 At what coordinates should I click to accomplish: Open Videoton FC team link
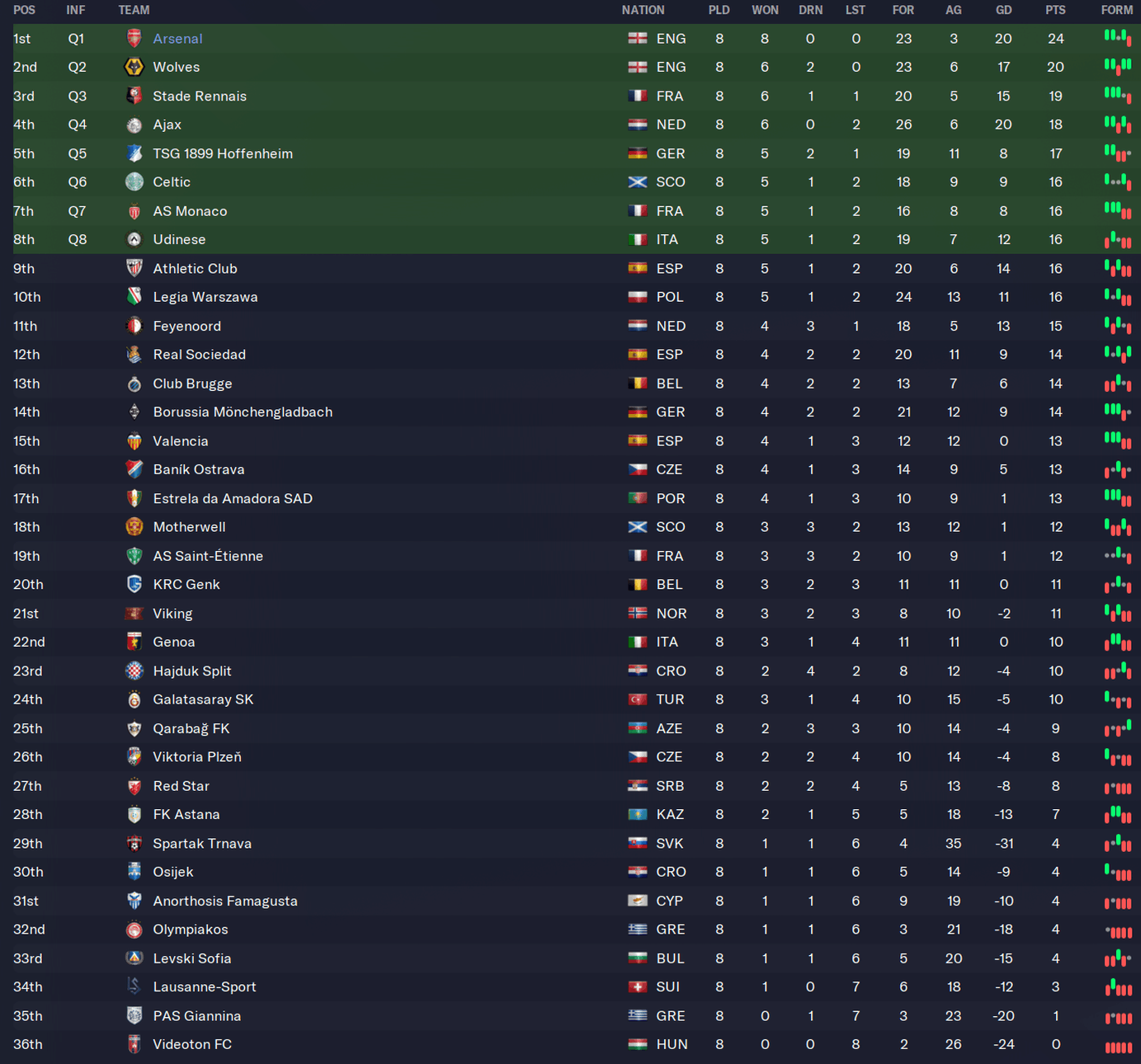click(192, 1044)
